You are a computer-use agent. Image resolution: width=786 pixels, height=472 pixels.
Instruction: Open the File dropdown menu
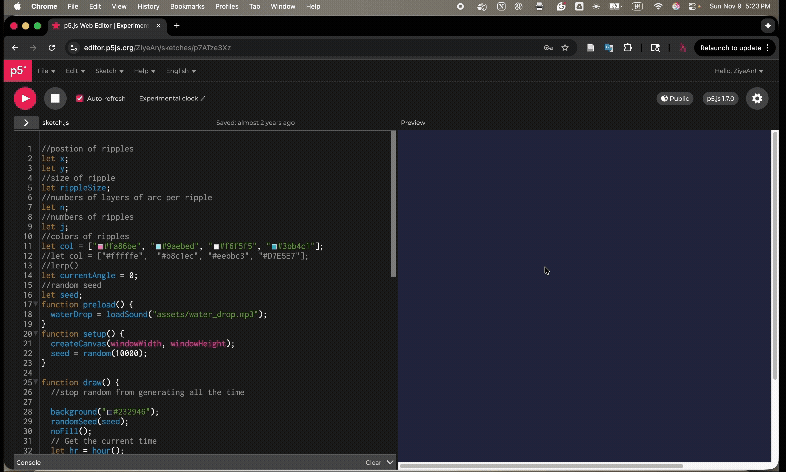pos(46,71)
